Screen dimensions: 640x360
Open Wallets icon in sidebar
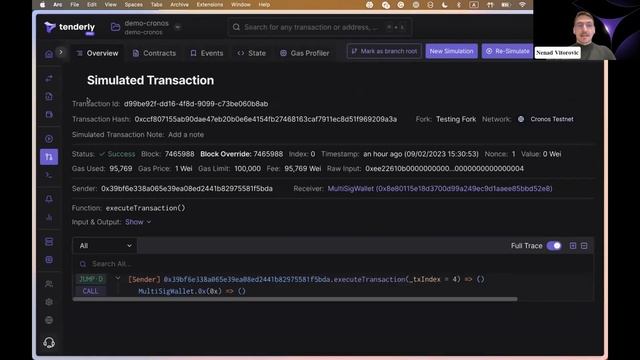49,114
